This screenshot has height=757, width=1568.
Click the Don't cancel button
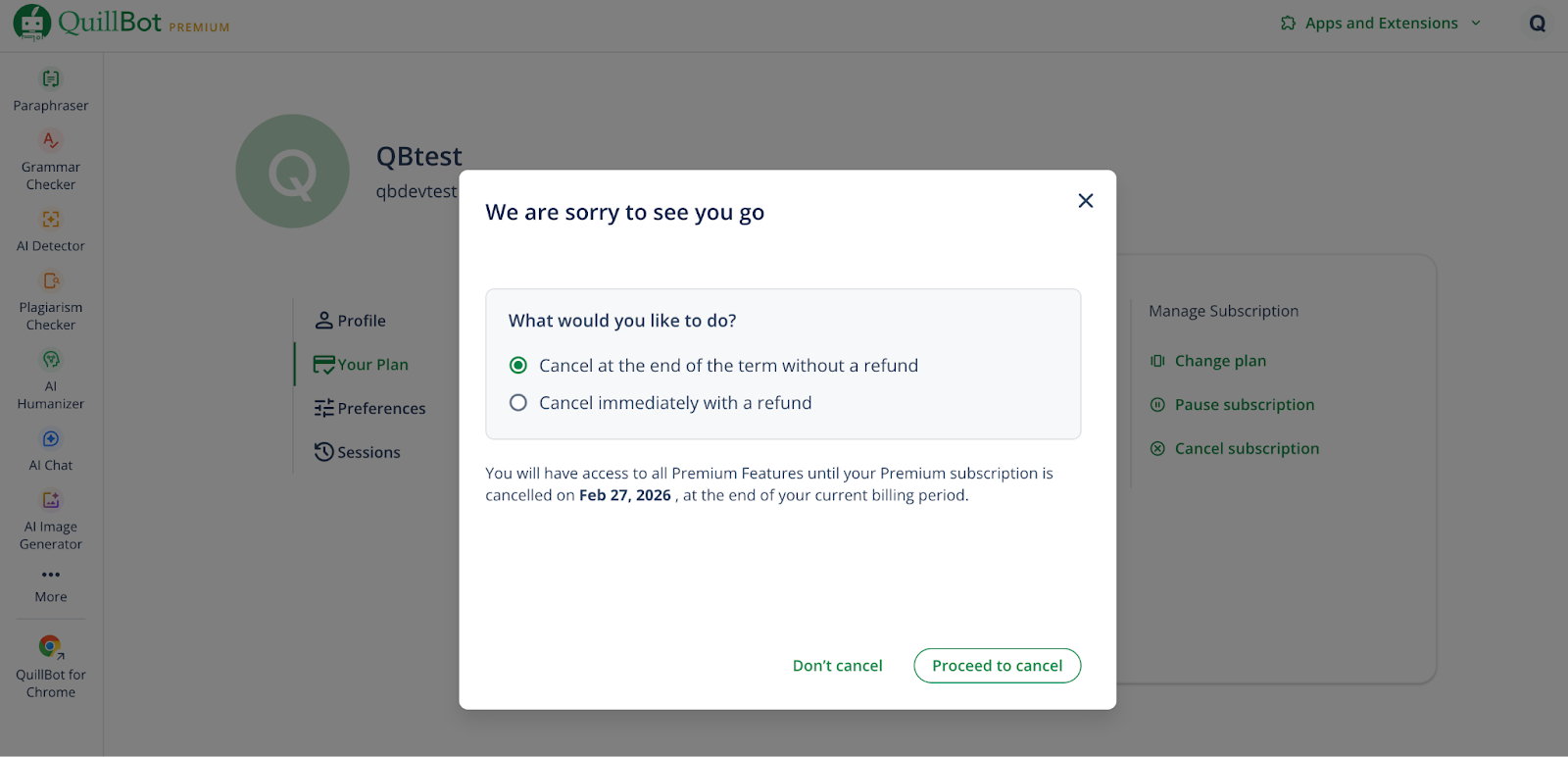(x=837, y=666)
